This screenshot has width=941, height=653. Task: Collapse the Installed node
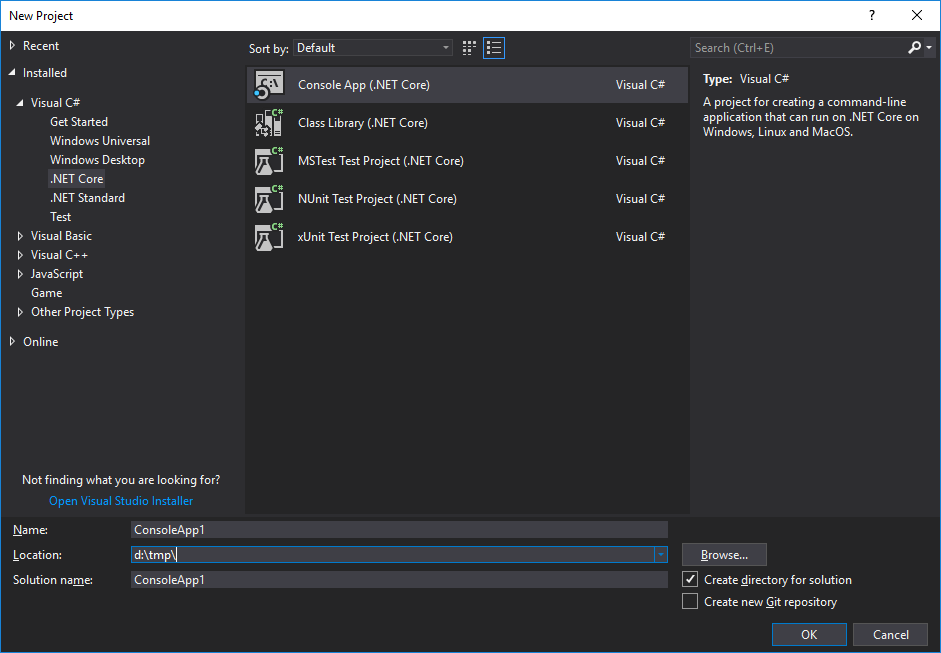pos(12,73)
